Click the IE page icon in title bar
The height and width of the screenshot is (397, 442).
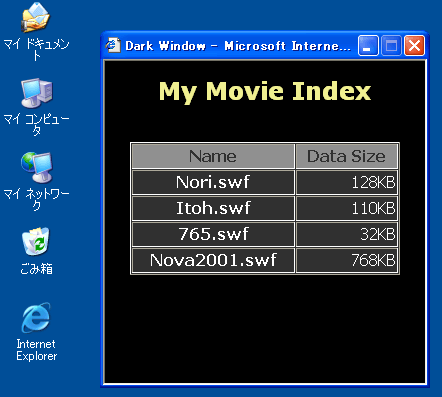point(113,45)
